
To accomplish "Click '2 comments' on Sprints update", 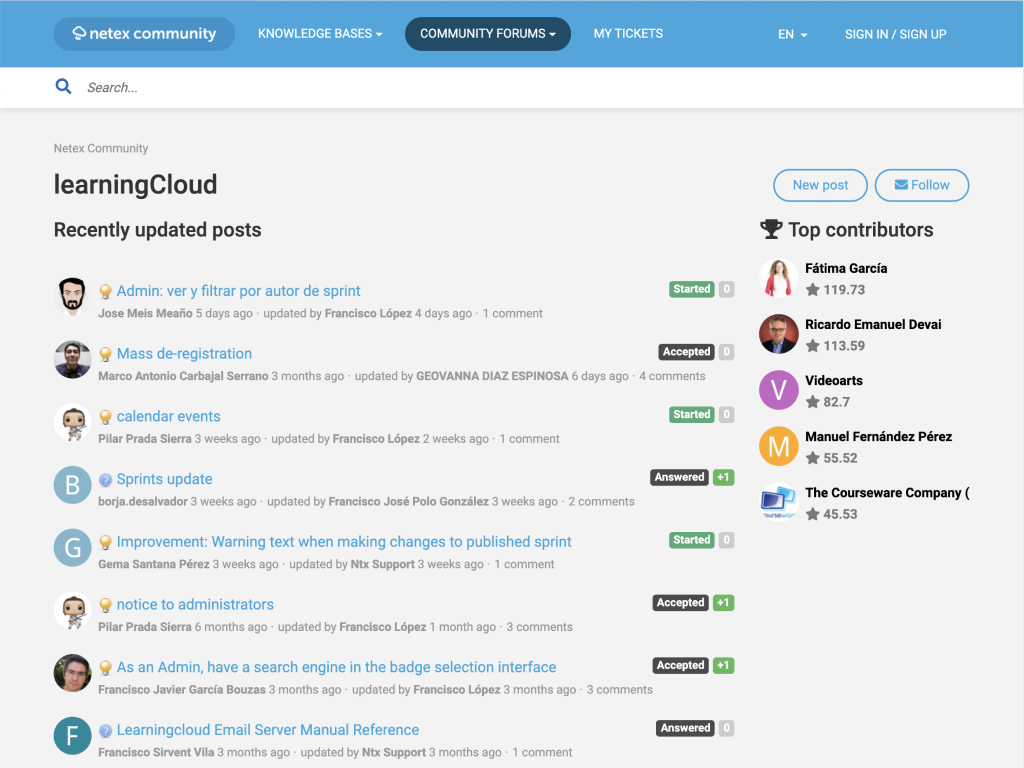I will click(601, 501).
